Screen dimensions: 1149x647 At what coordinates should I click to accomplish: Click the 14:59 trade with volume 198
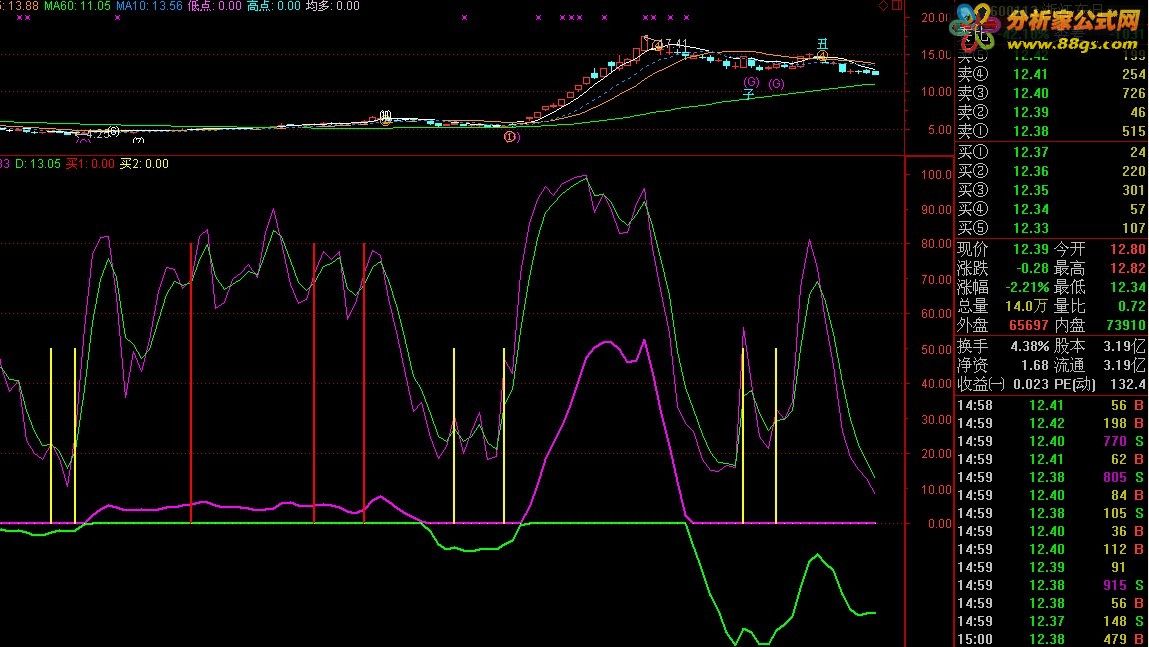click(1052, 424)
